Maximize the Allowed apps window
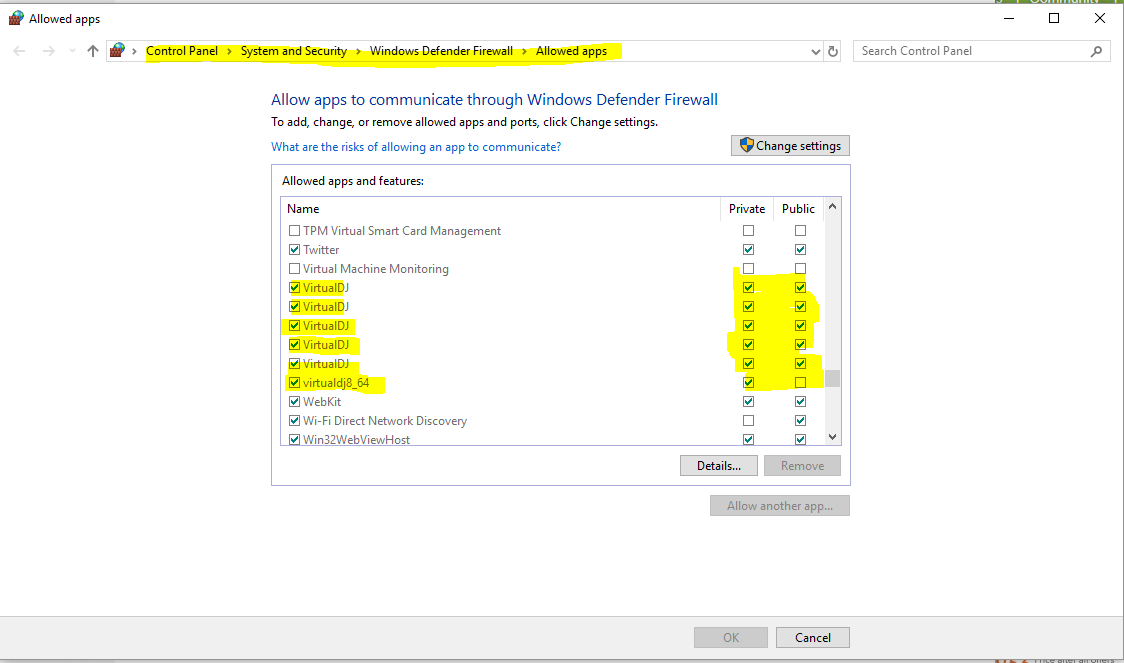Viewport: 1124px width, 663px height. [1054, 18]
